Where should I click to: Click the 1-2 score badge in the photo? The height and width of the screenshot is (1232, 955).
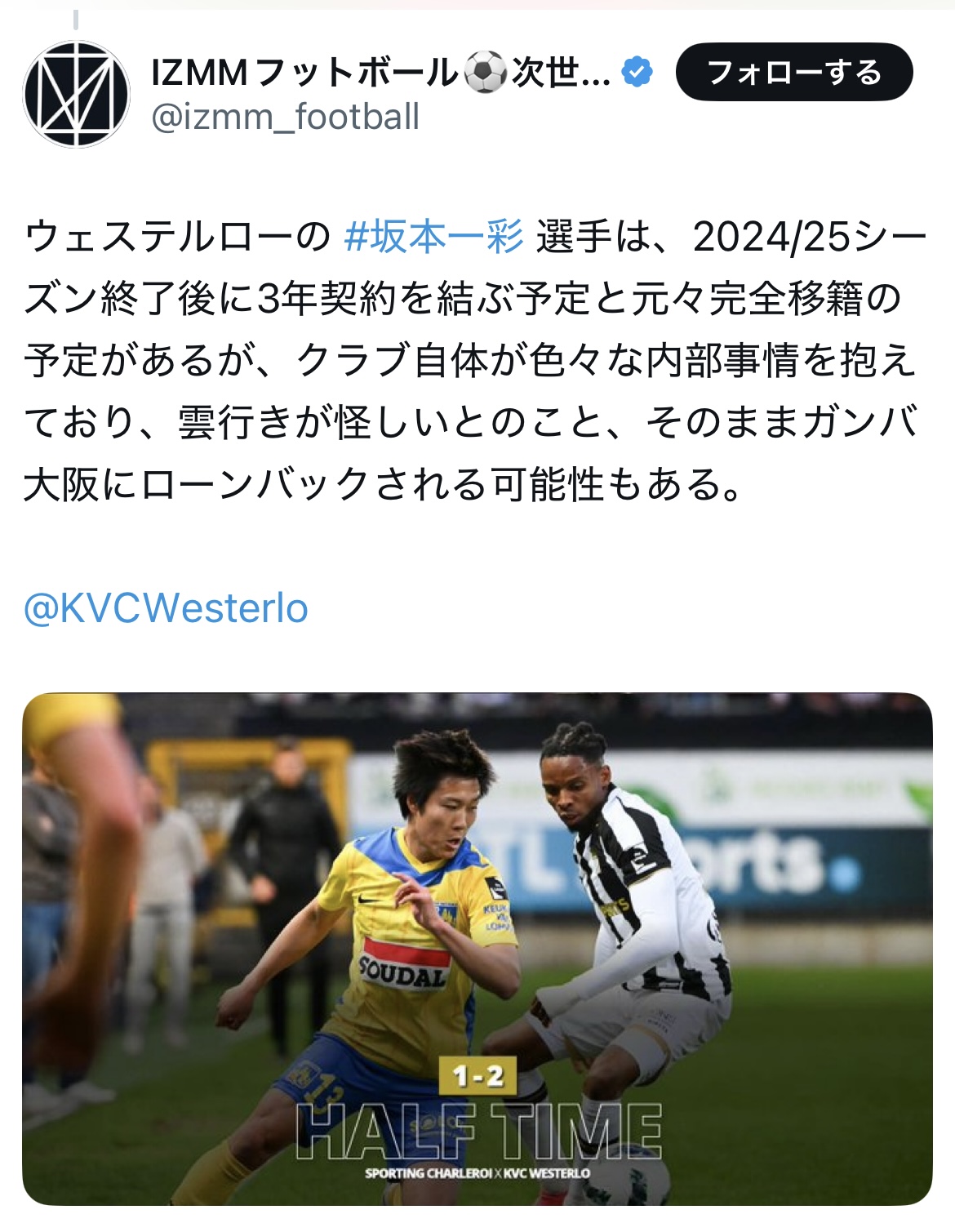[x=478, y=1077]
